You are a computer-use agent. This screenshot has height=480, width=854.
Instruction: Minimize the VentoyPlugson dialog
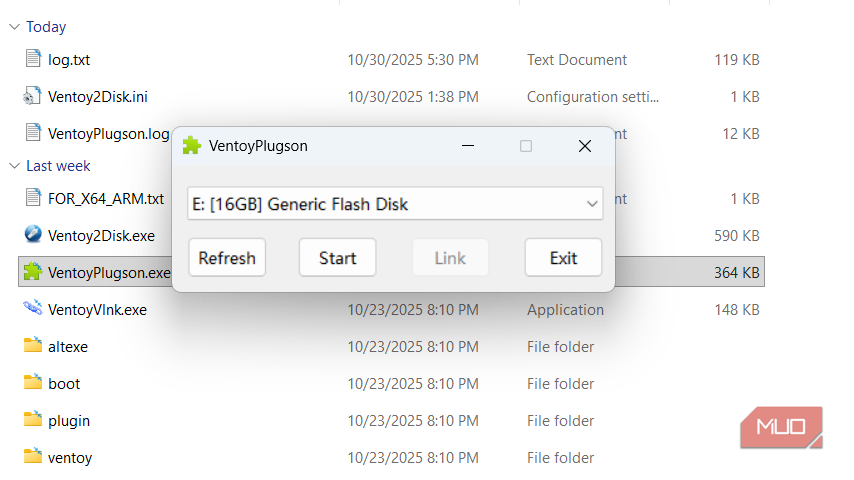click(468, 146)
